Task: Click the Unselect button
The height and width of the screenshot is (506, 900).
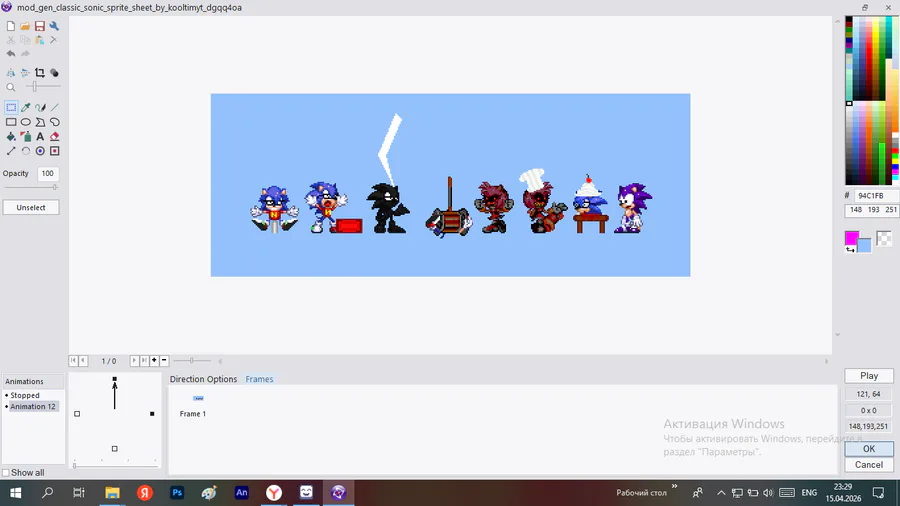Action: (x=31, y=208)
